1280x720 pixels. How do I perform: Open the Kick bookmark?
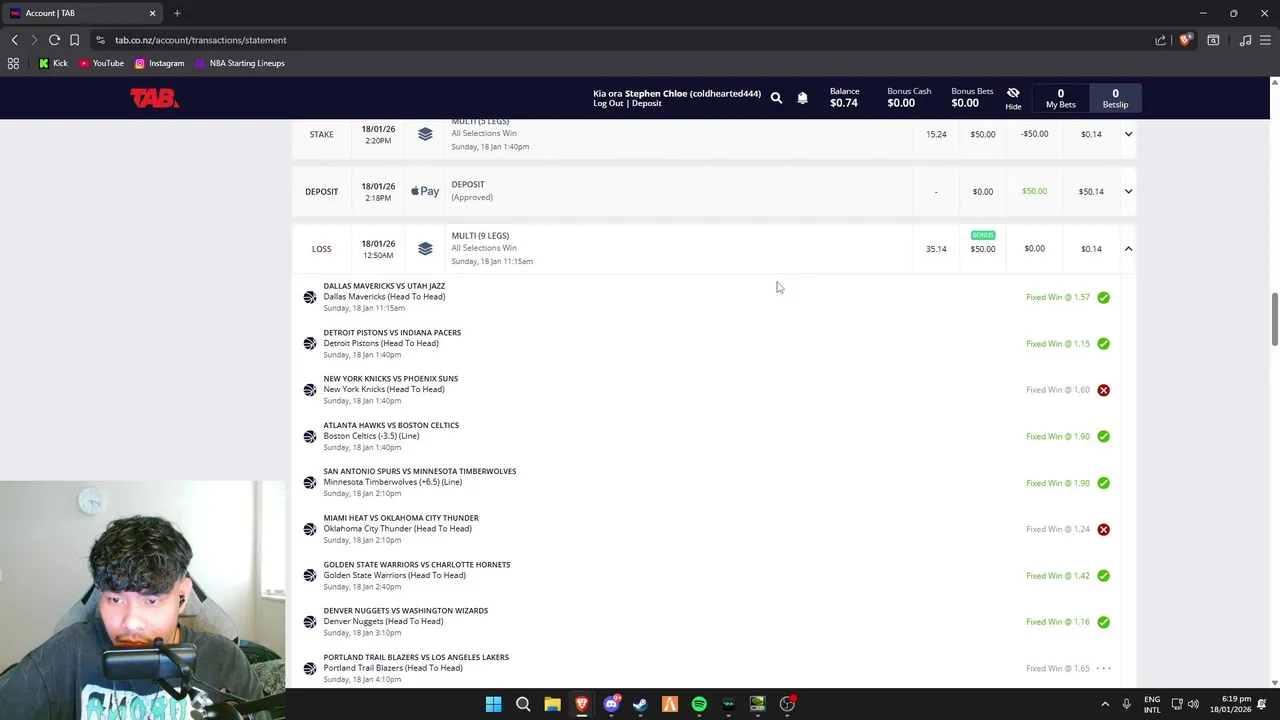click(53, 63)
